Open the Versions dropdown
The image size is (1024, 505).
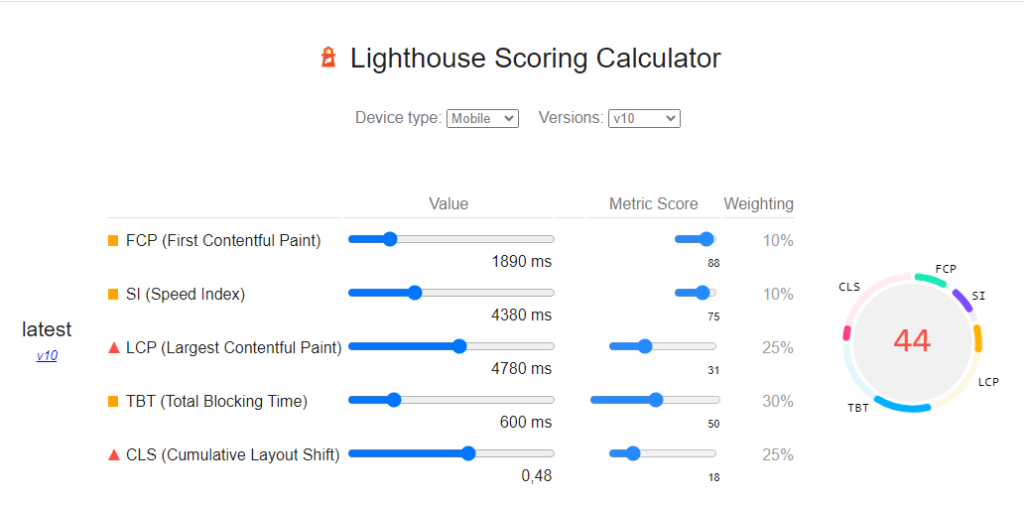click(x=644, y=118)
